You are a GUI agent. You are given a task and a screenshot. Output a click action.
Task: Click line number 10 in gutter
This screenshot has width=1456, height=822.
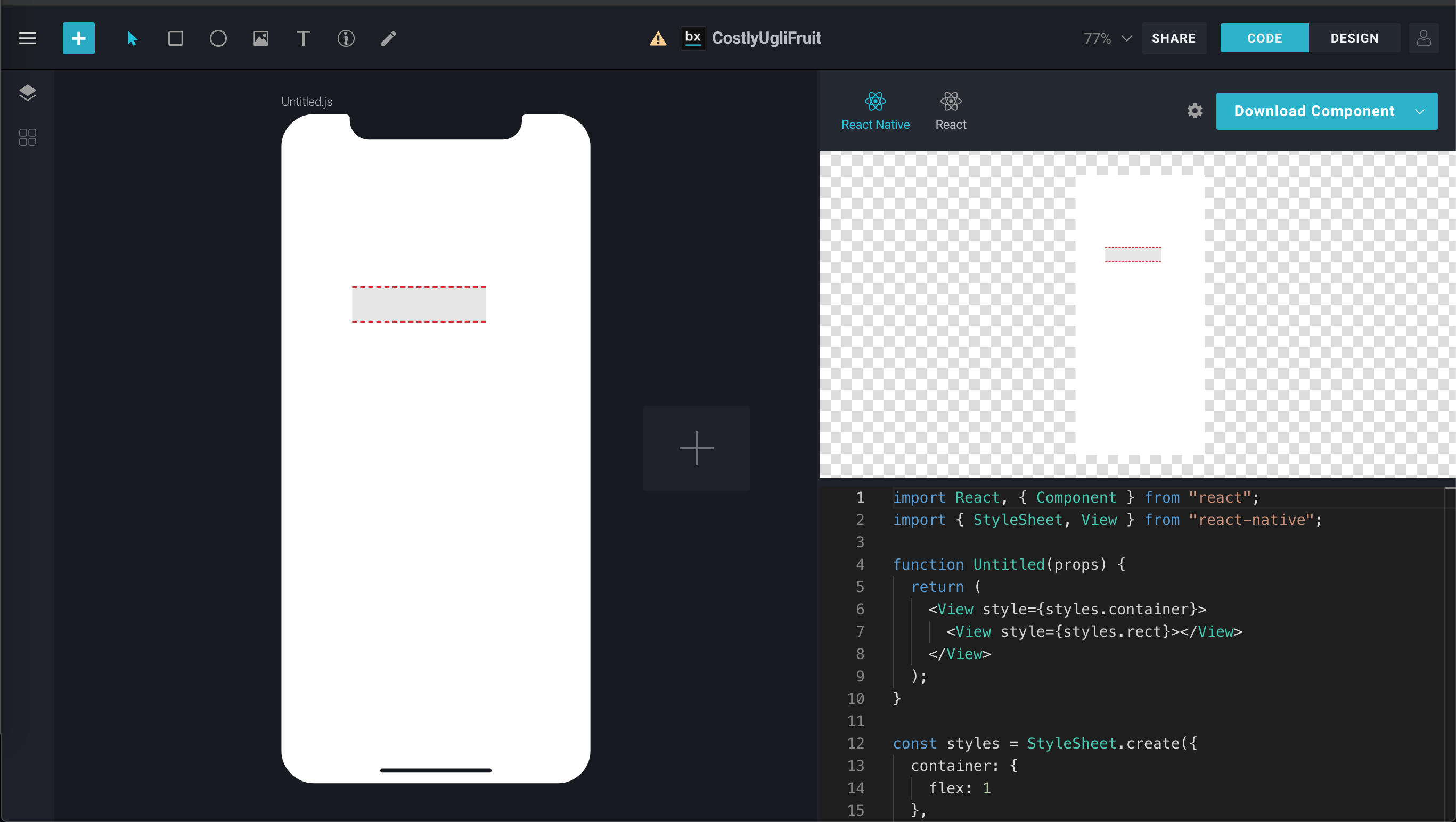pyautogui.click(x=856, y=699)
